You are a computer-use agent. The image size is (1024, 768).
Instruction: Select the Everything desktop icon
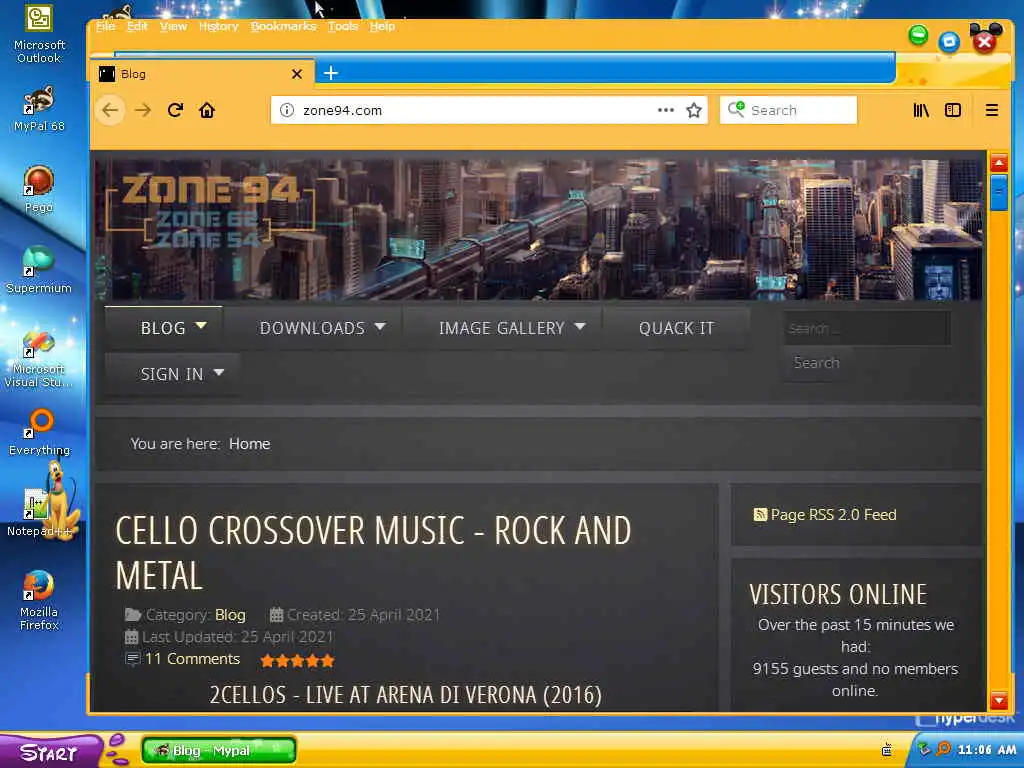(x=39, y=432)
